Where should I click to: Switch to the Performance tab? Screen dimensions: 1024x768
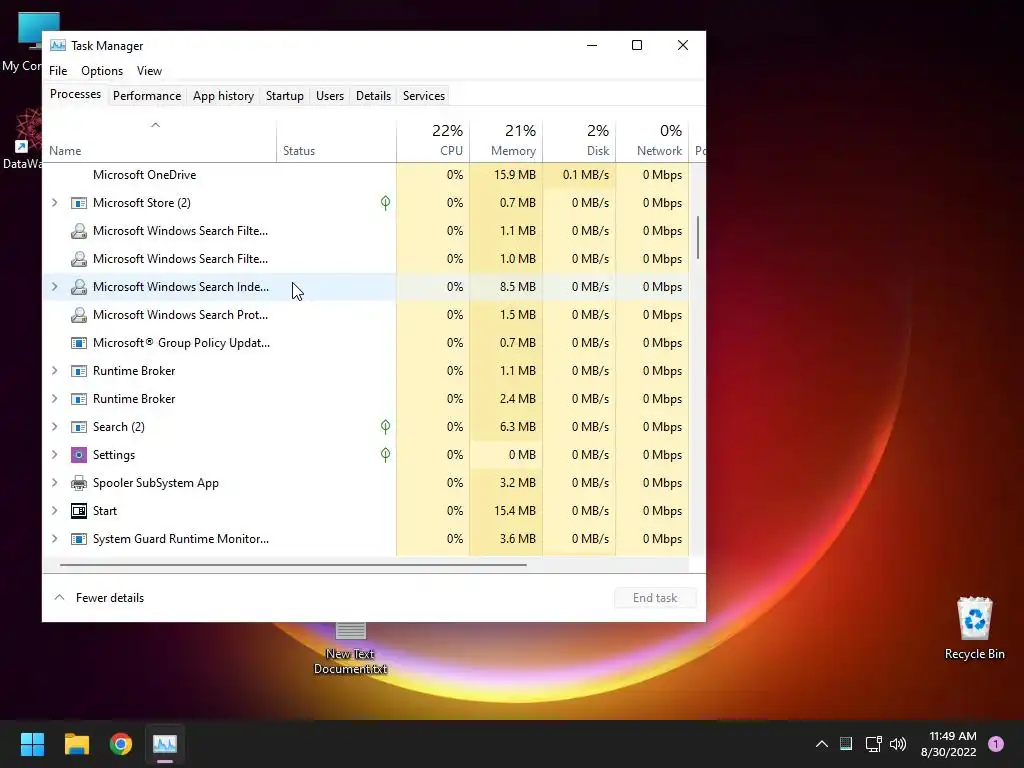[147, 96]
